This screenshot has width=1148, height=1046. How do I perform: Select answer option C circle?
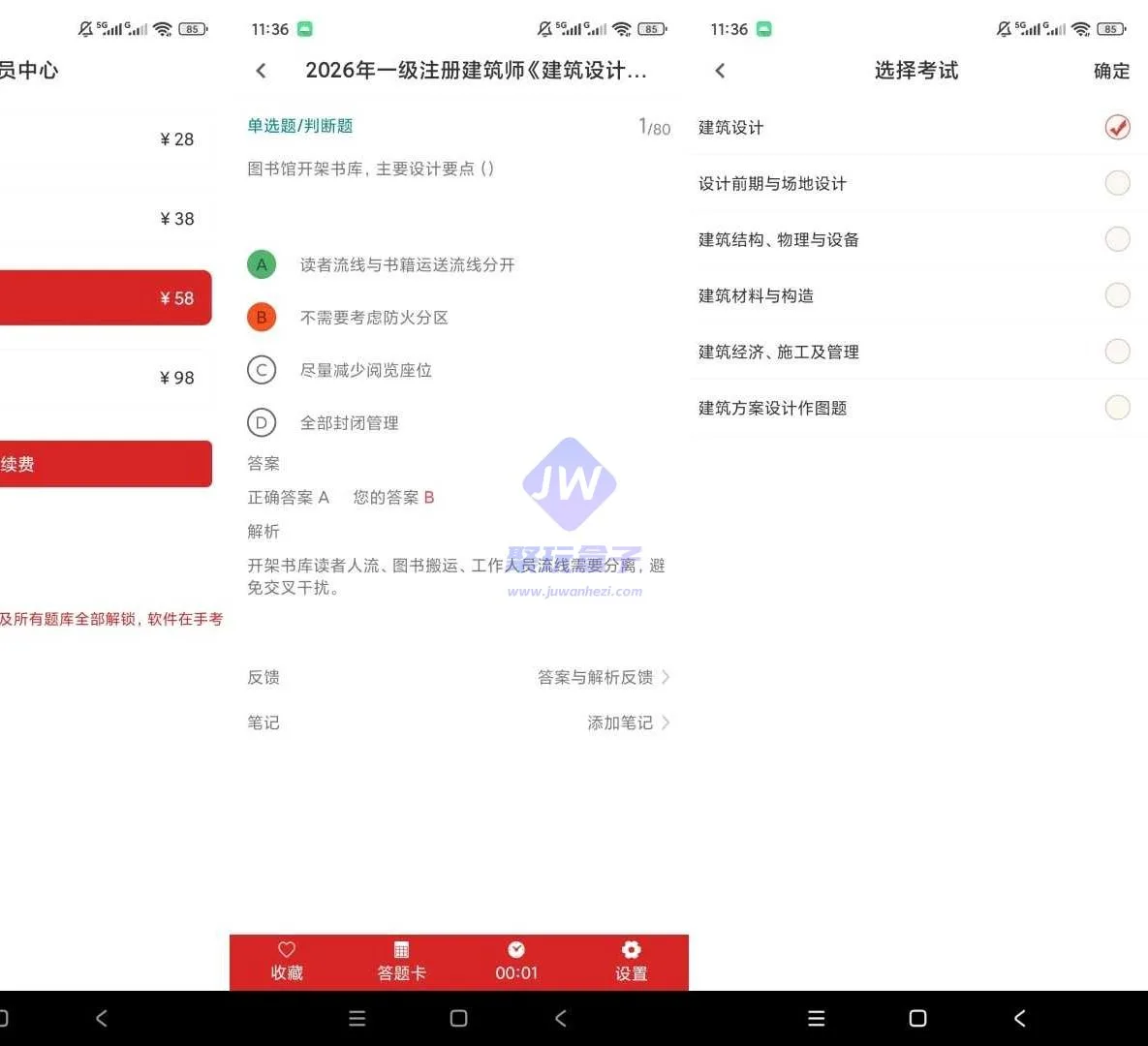point(262,370)
